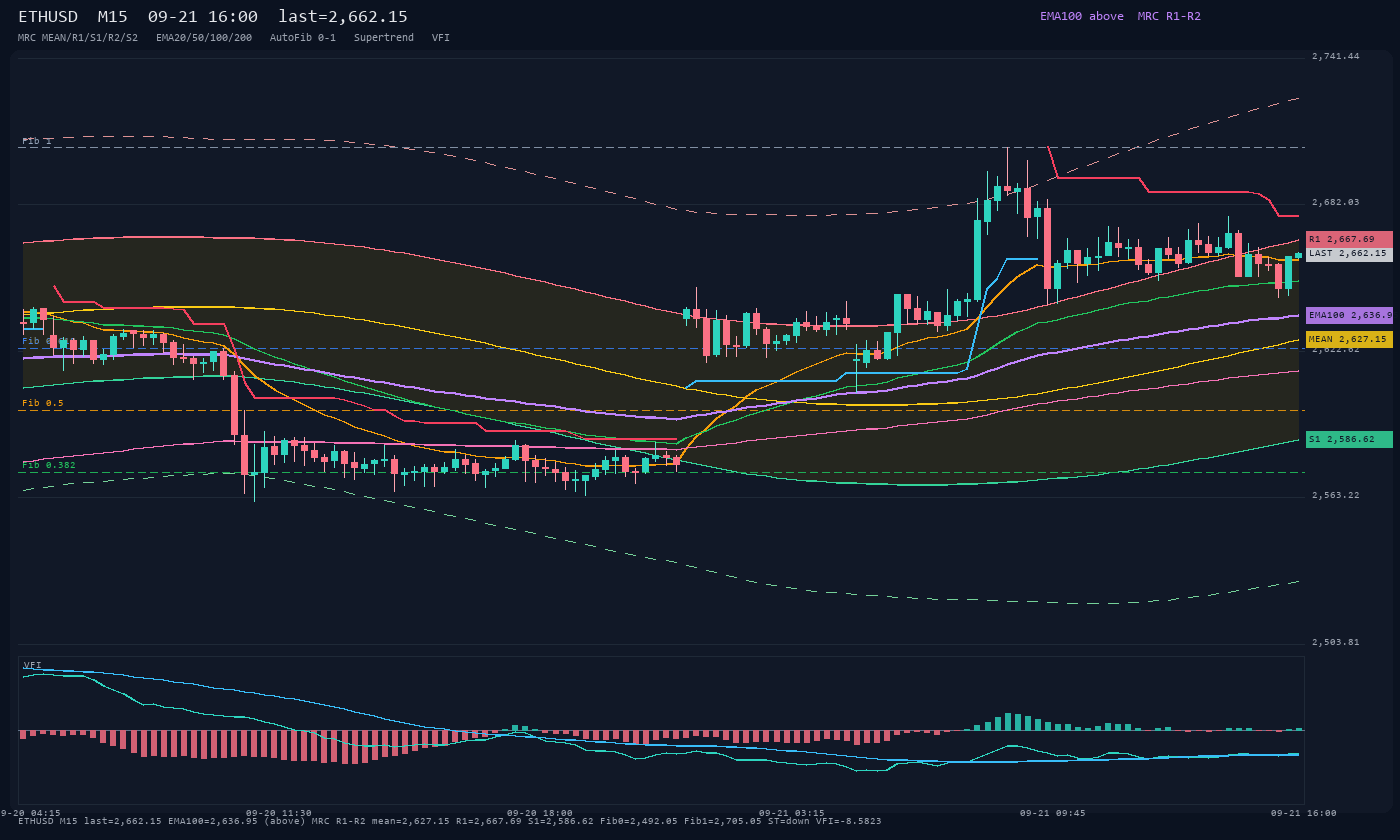Click the Fib 1 level label
Screen dimensions: 1400x840
click(x=37, y=141)
